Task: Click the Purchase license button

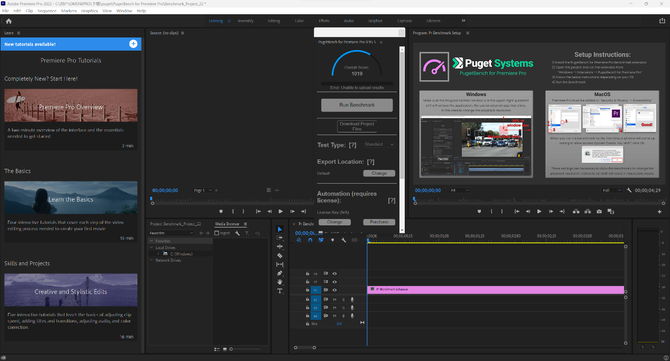Action: (x=379, y=222)
